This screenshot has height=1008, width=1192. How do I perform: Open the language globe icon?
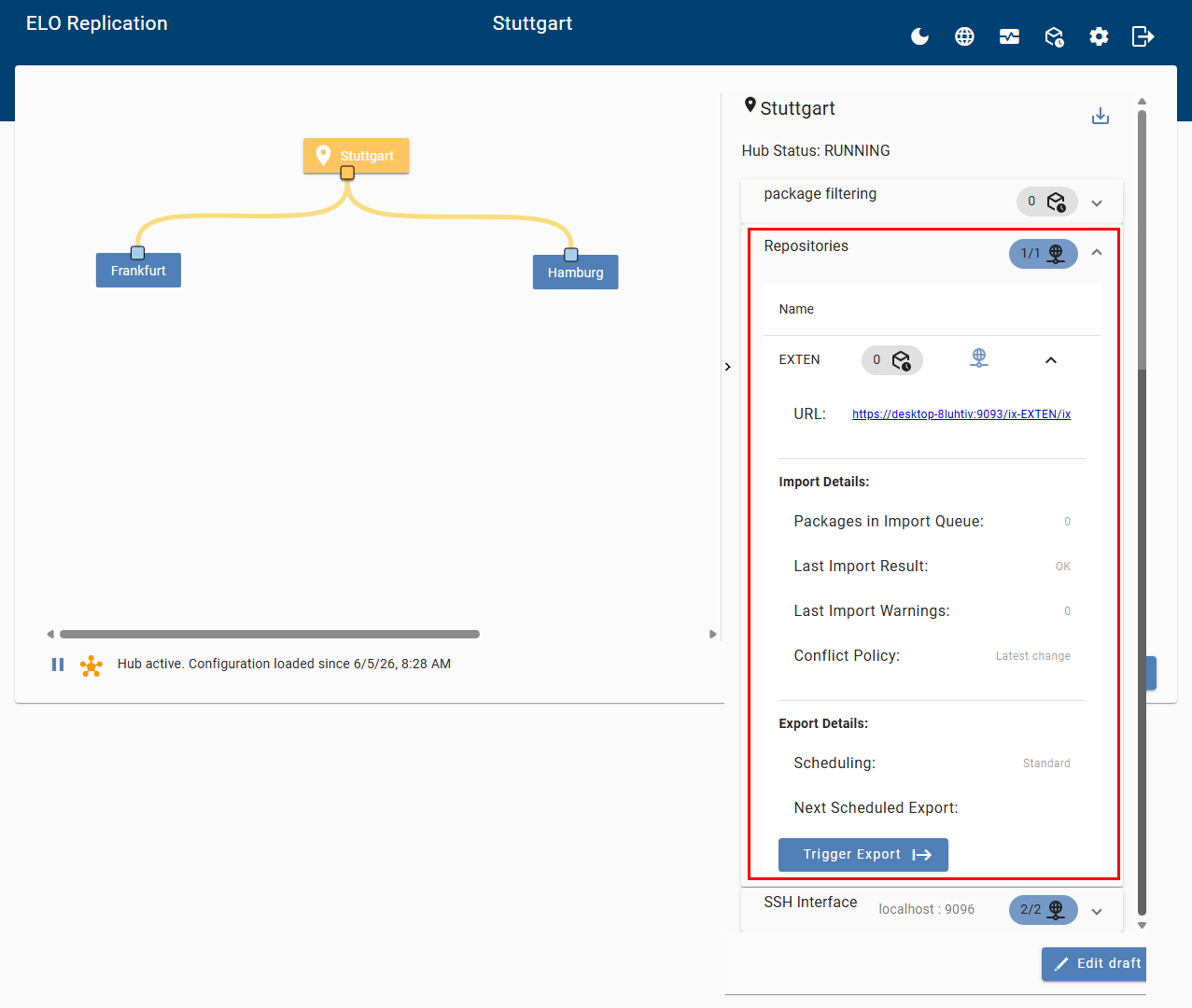[964, 36]
